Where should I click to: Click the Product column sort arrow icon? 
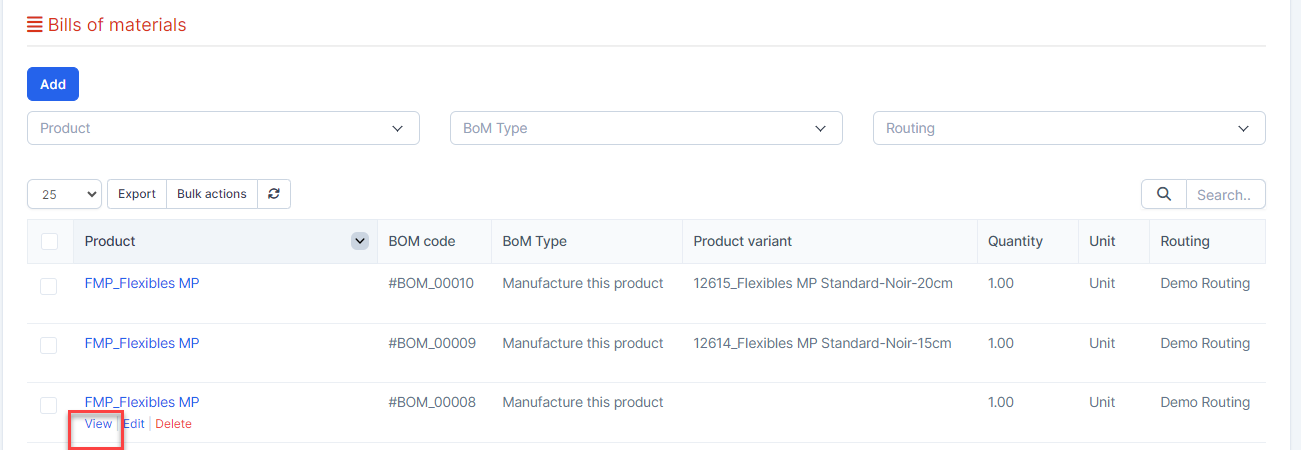pyautogui.click(x=360, y=241)
